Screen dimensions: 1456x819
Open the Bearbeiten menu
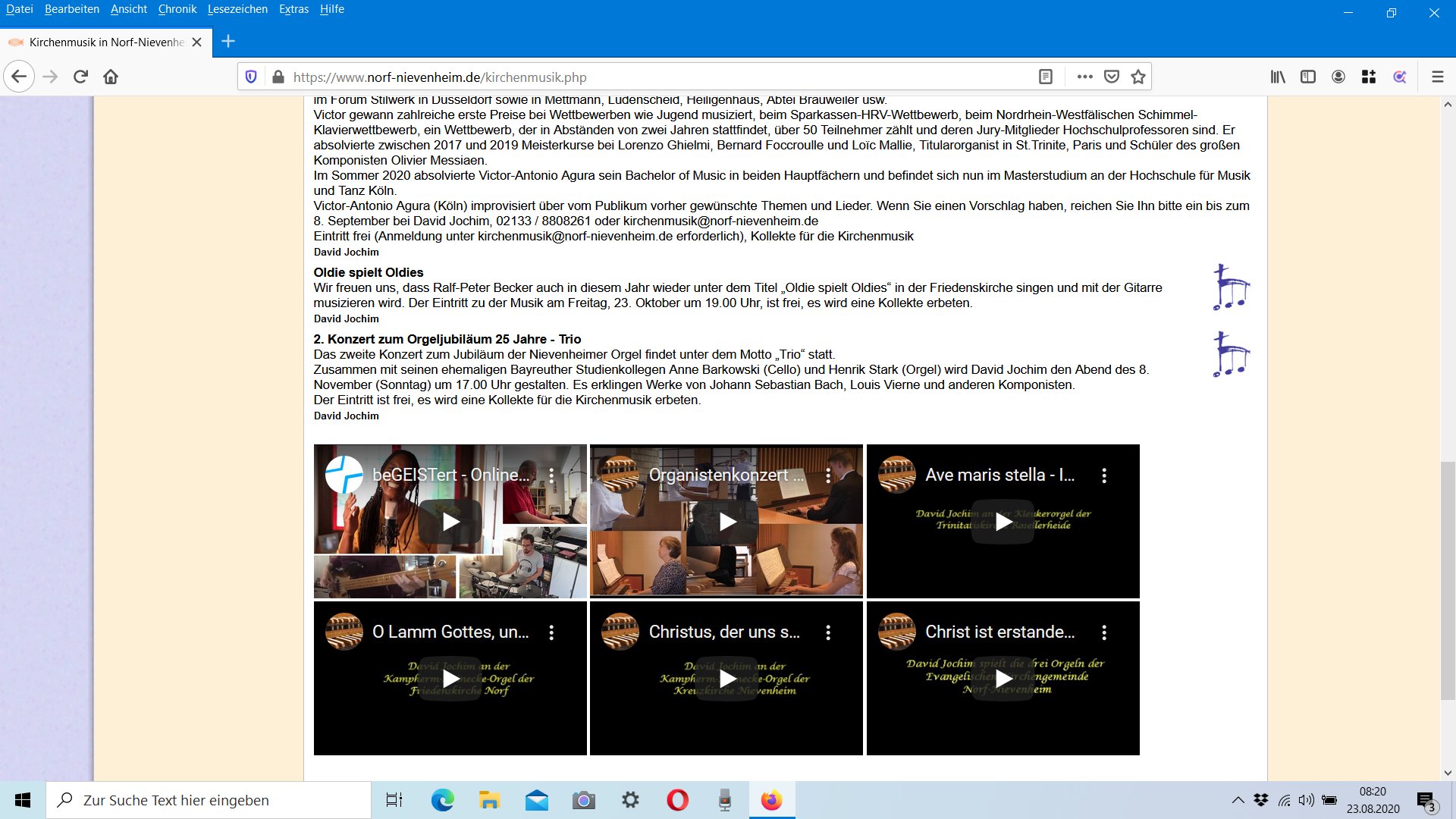tap(72, 9)
